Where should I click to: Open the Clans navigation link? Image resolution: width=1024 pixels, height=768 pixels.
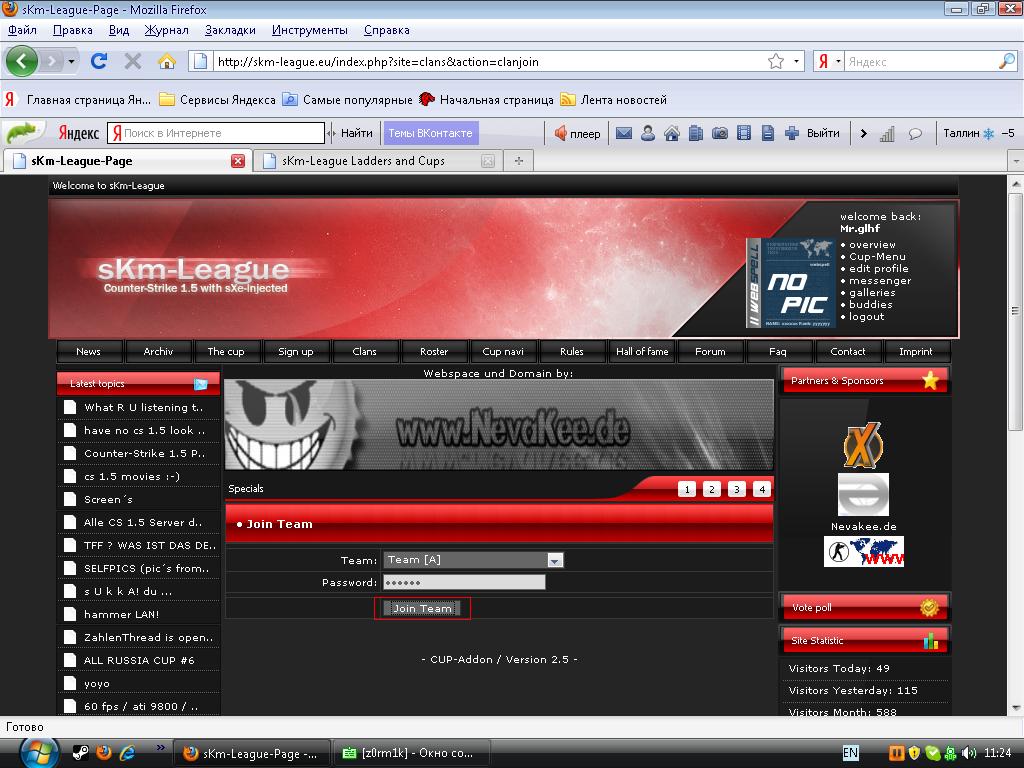(x=364, y=351)
